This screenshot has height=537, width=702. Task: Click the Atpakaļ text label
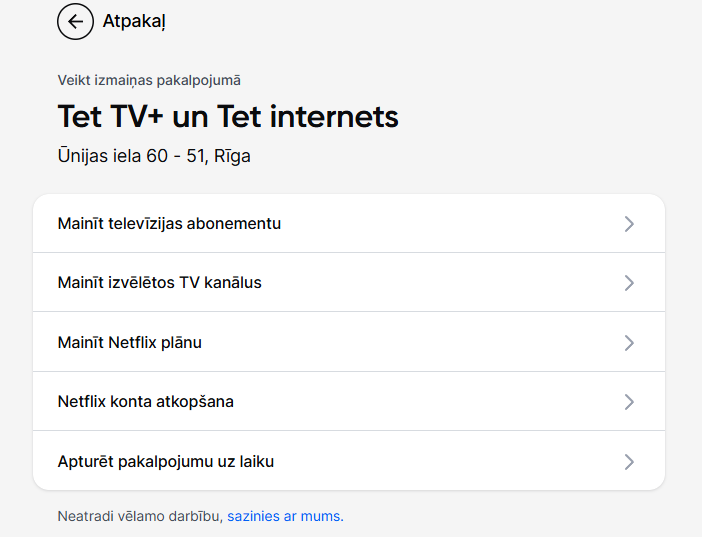(134, 21)
